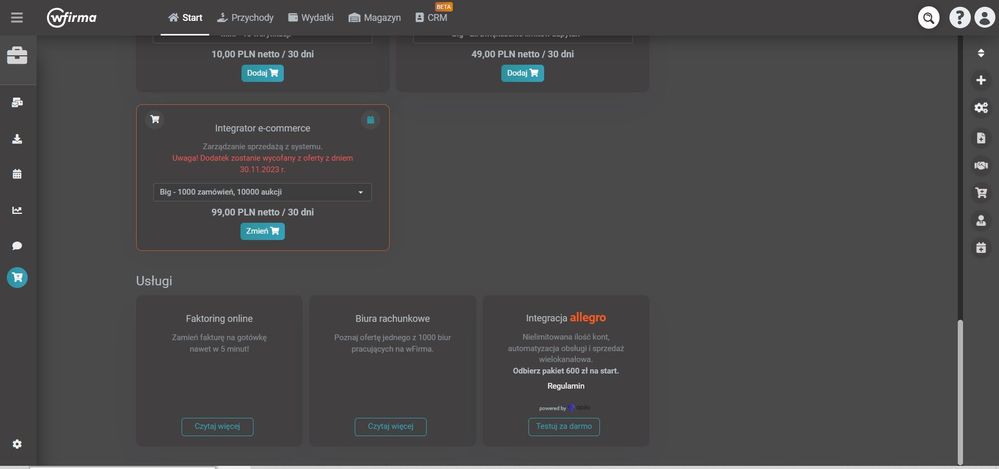The image size is (999, 469).
Task: Go to the CRM beta tab
Action: (431, 17)
